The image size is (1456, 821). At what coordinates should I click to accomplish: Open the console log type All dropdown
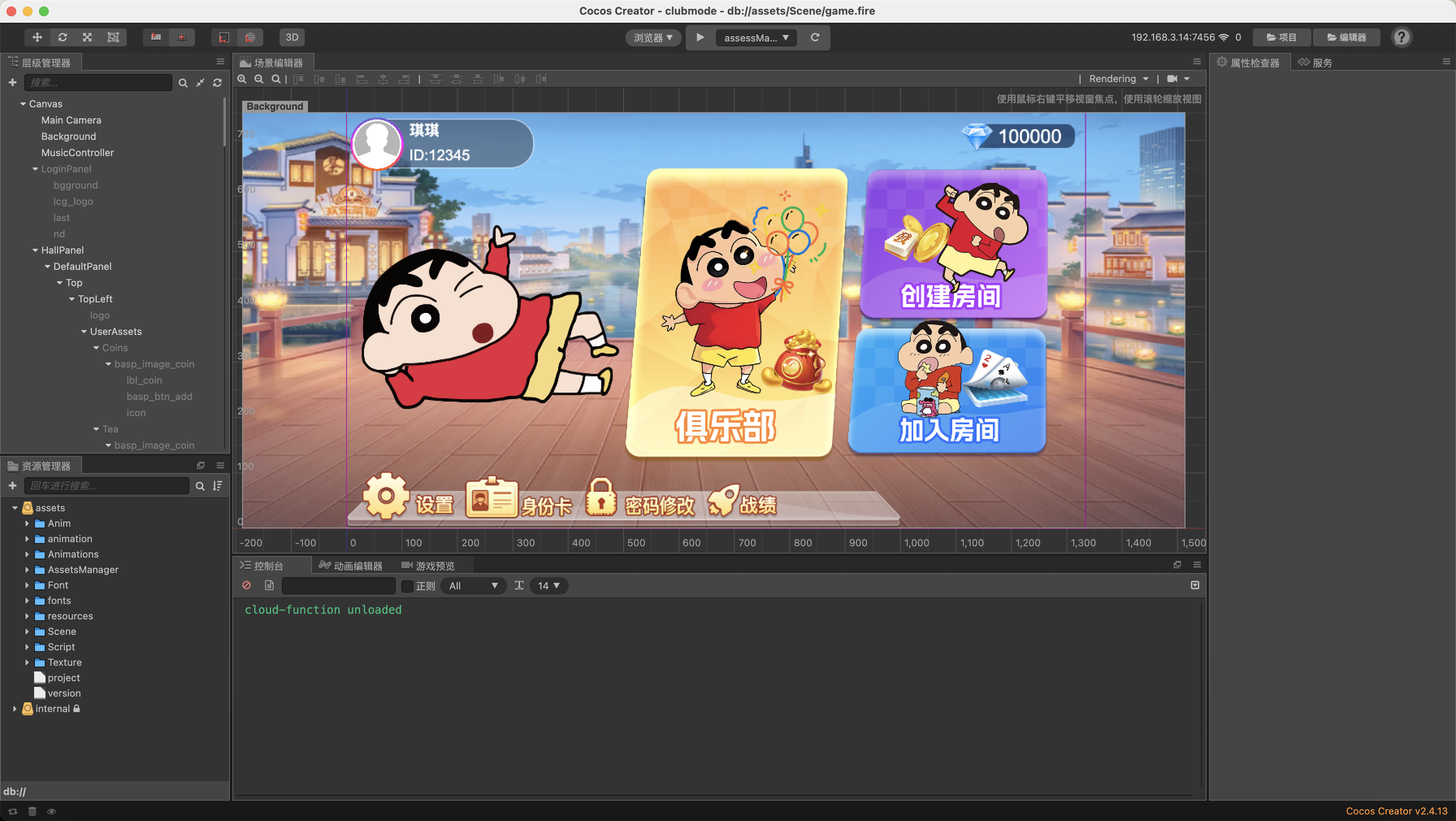click(x=473, y=586)
